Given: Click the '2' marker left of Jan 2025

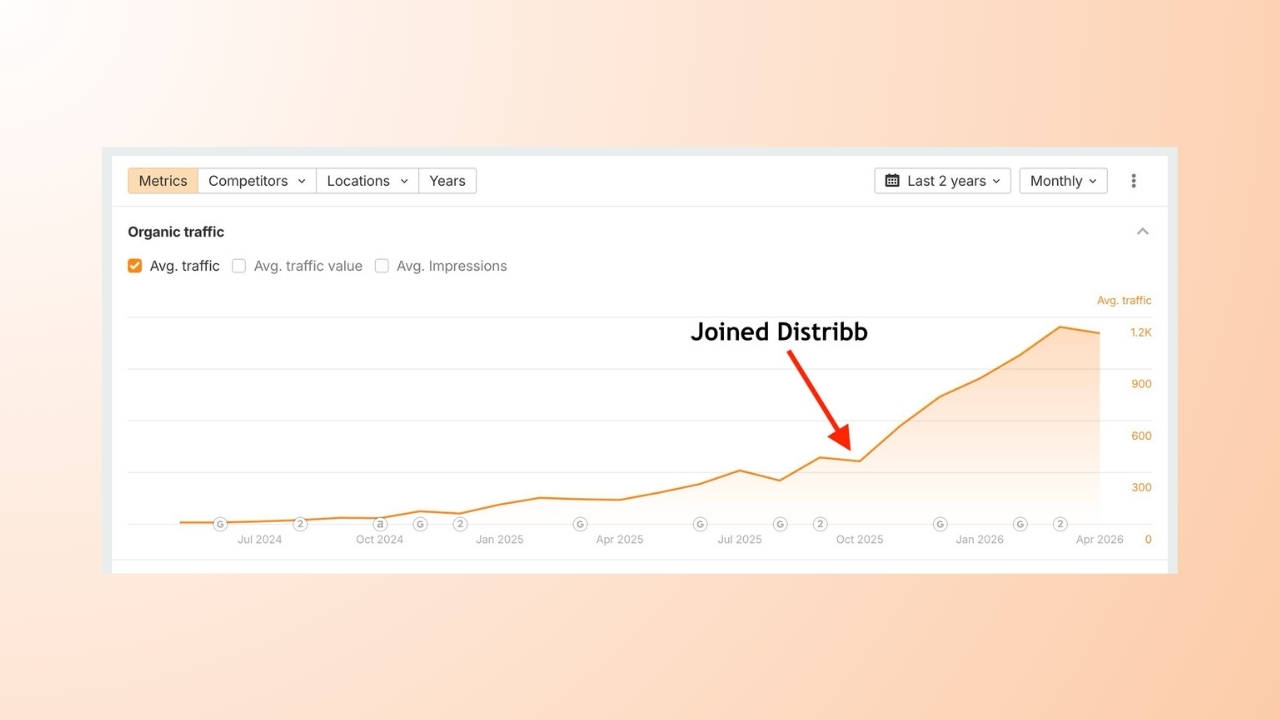Looking at the screenshot, I should tap(460, 524).
